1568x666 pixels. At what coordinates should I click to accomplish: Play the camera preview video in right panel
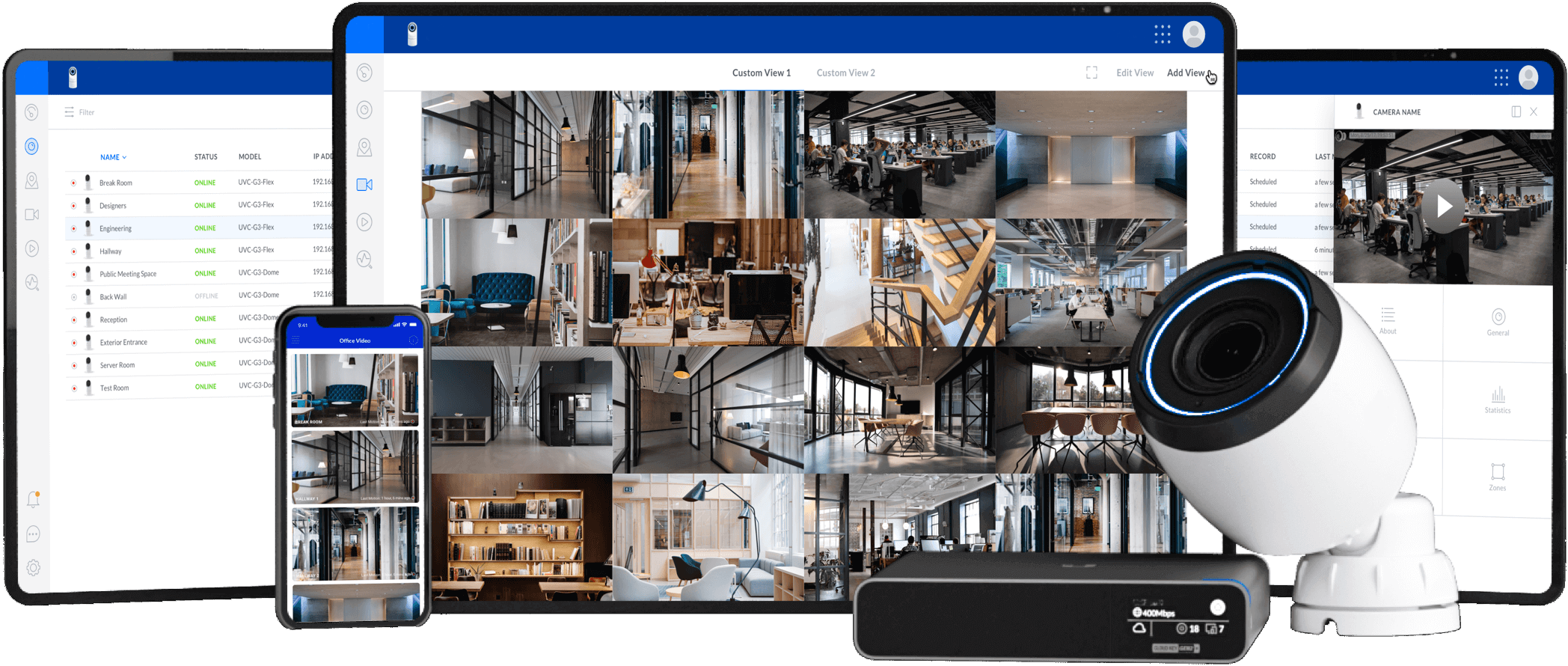(1443, 206)
